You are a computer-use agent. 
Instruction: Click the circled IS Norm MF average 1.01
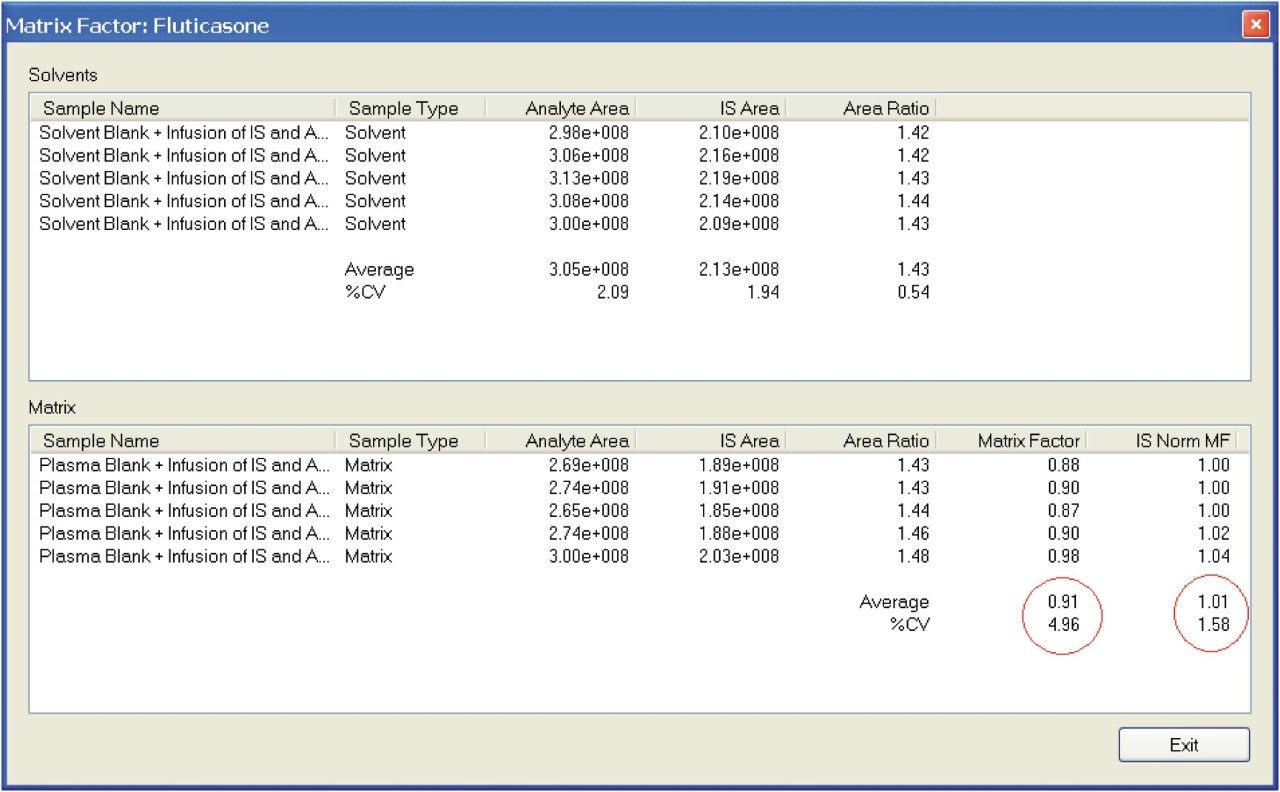1211,601
